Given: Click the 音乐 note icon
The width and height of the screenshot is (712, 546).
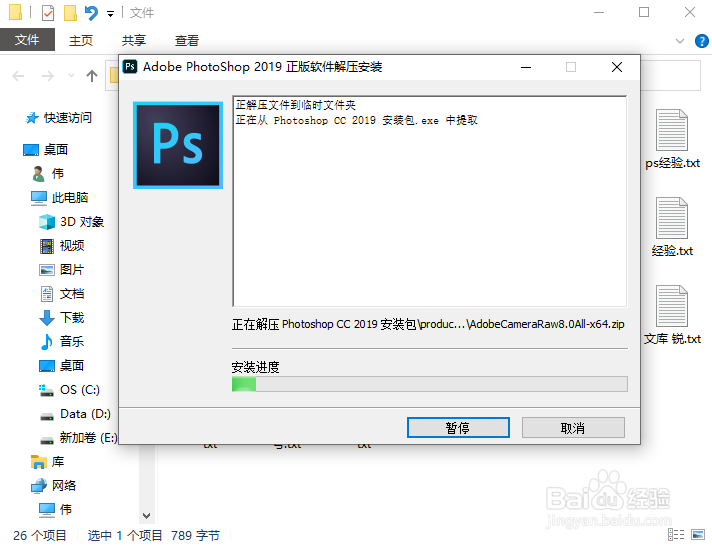Looking at the screenshot, I should point(47,342).
